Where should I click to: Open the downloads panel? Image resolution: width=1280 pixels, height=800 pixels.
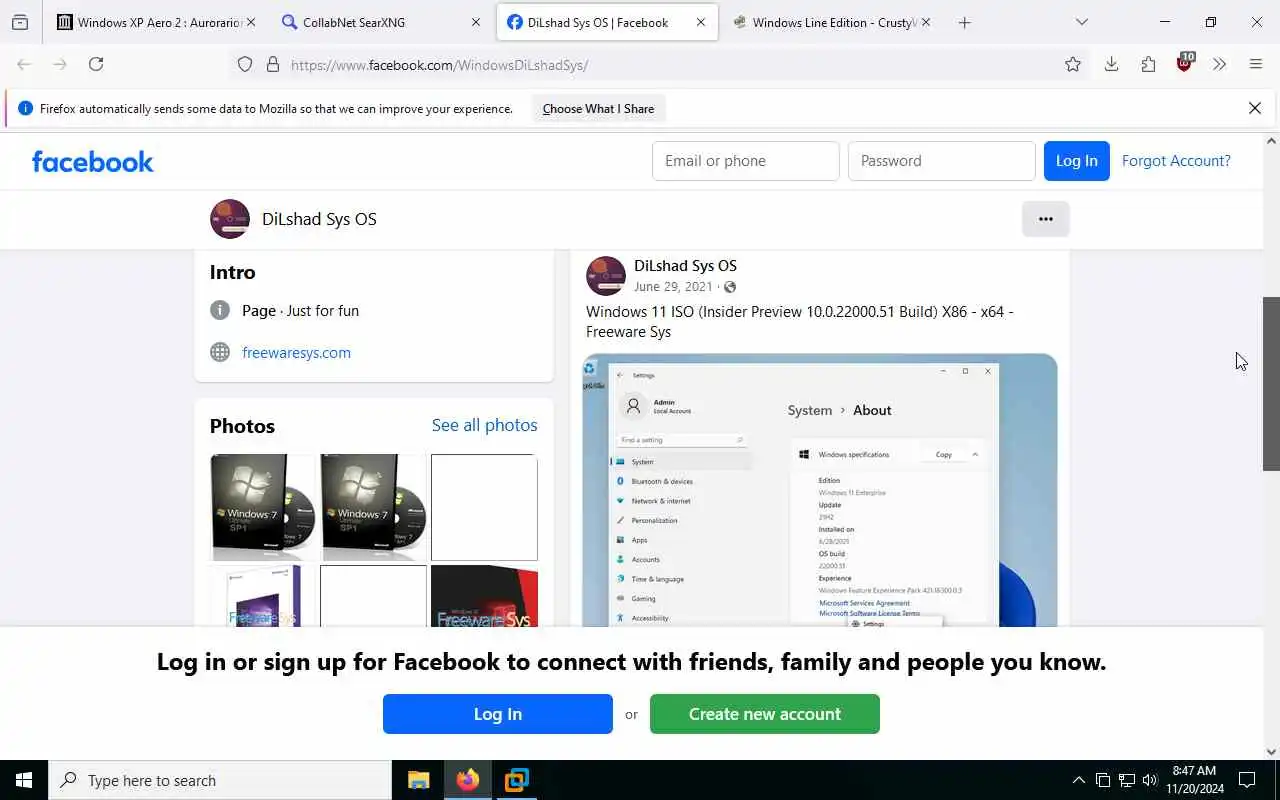(1111, 64)
